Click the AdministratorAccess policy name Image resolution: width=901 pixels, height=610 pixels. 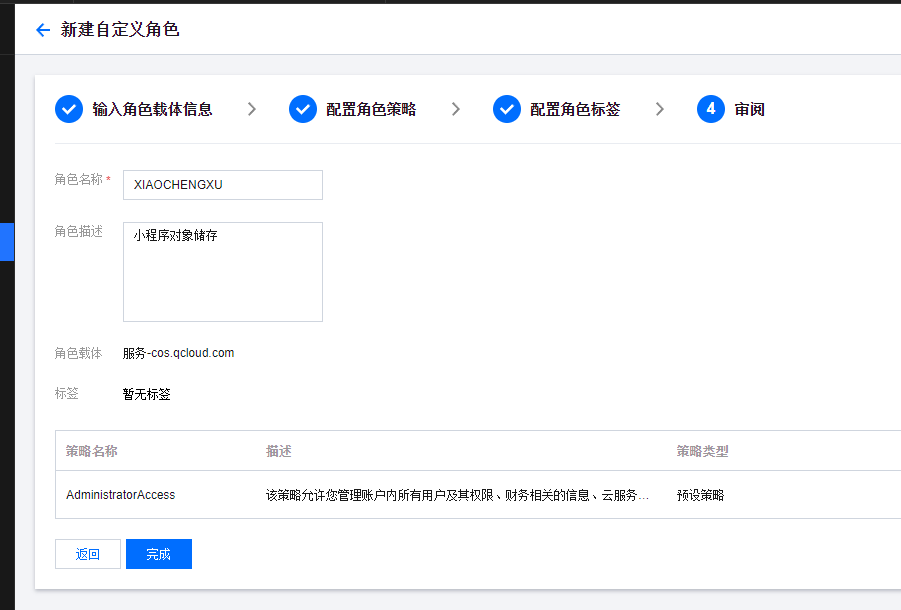pyautogui.click(x=120, y=495)
